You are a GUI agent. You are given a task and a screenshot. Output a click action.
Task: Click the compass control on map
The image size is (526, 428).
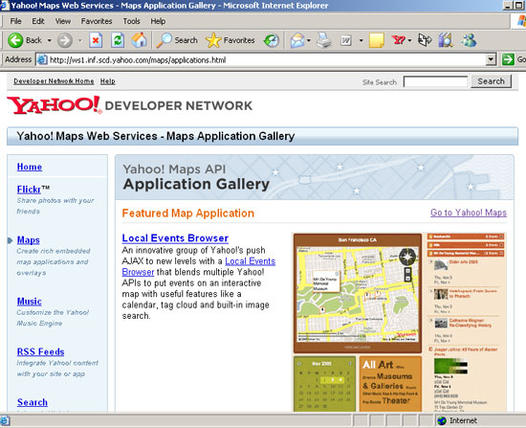[x=407, y=257]
